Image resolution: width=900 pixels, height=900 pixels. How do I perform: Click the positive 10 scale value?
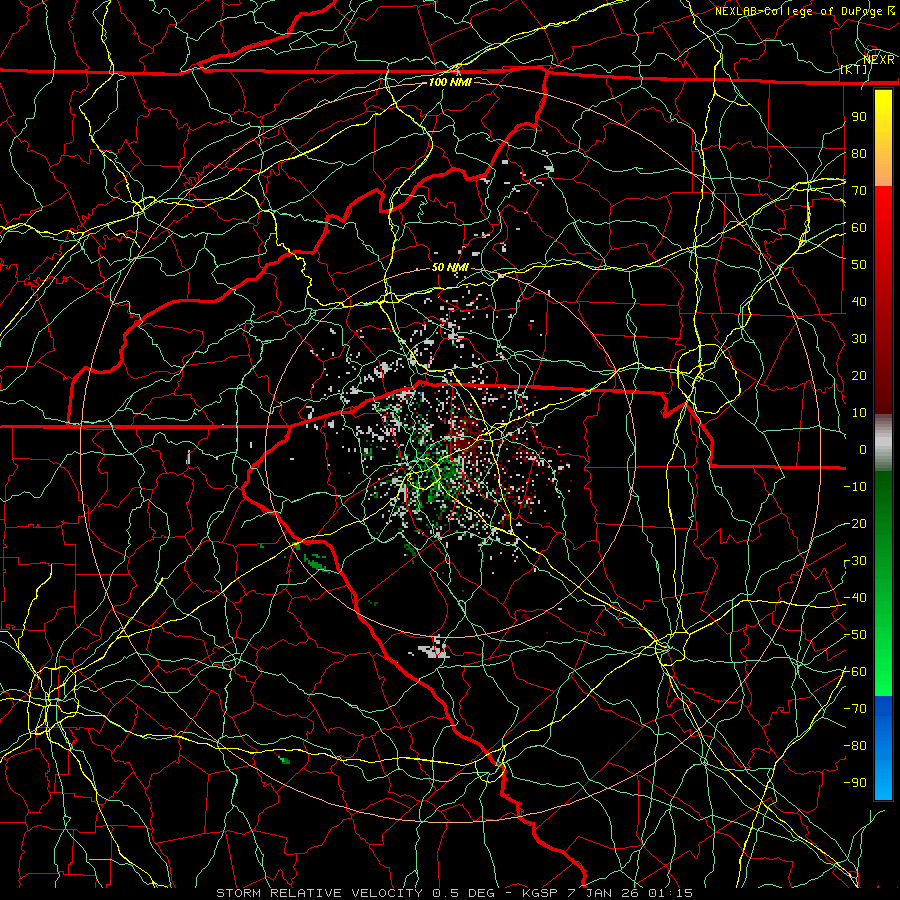click(859, 413)
